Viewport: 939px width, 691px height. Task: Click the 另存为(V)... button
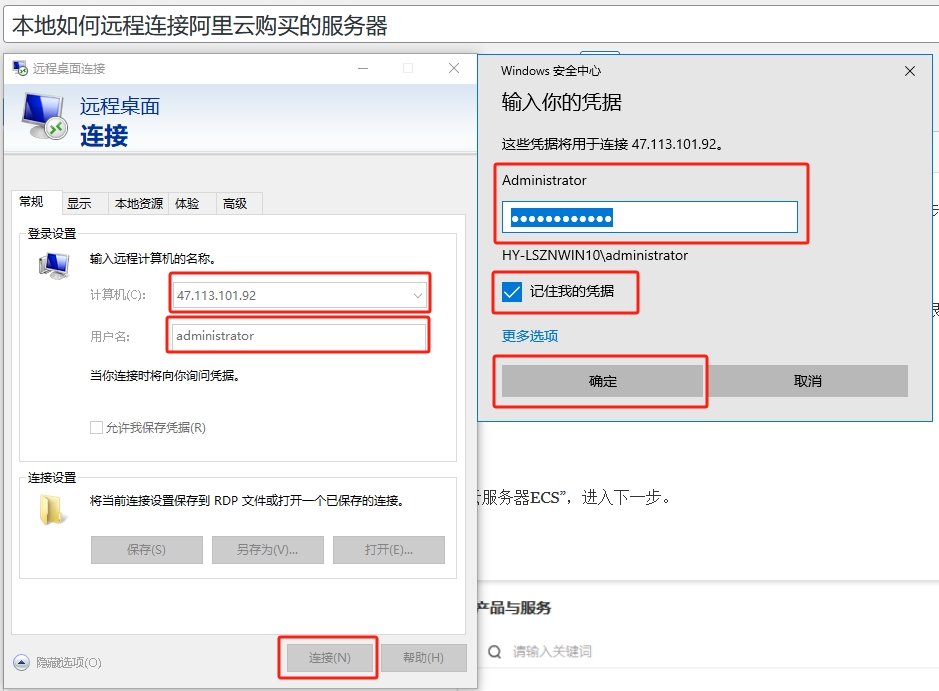pos(267,550)
